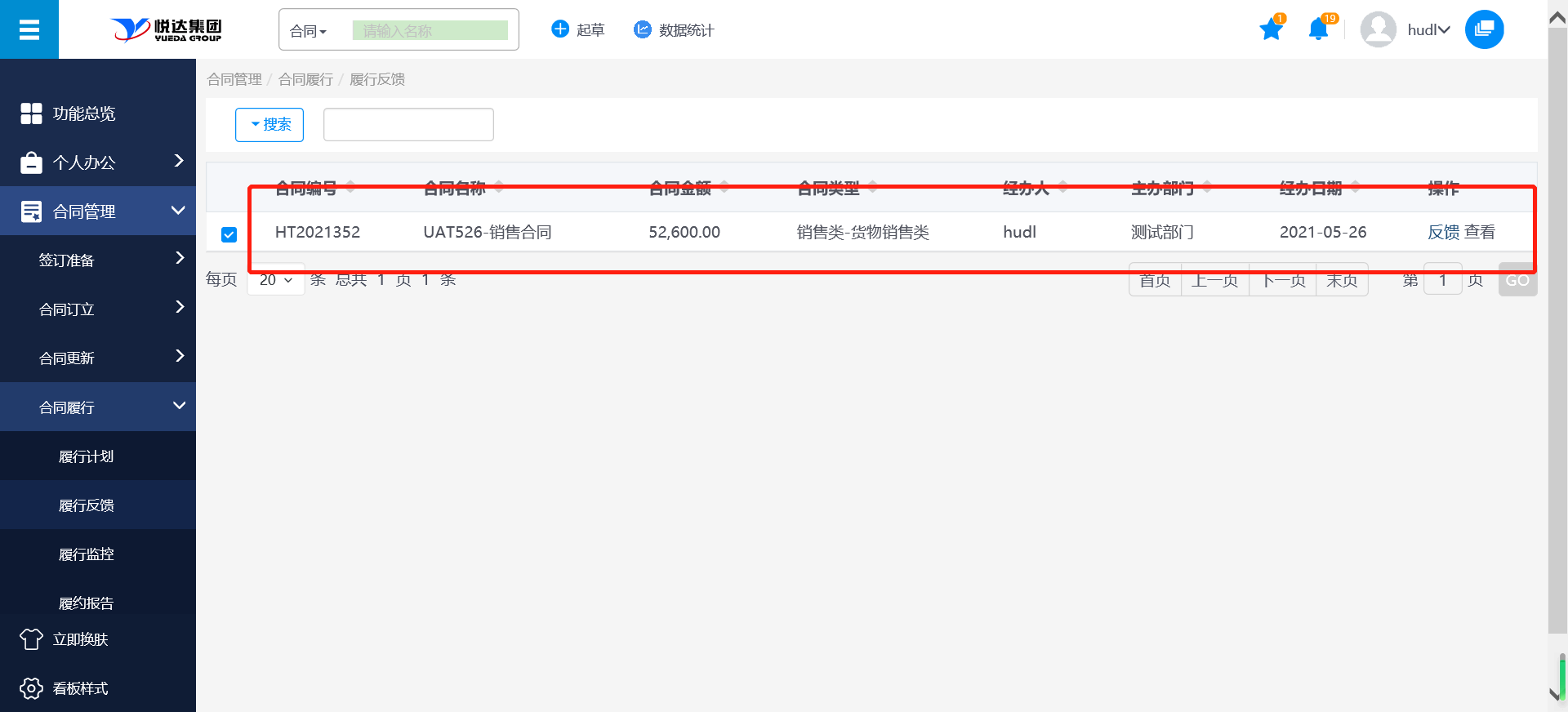Open the 合同 search type dropdown
Screen dimensions: 1568x712
309,31
